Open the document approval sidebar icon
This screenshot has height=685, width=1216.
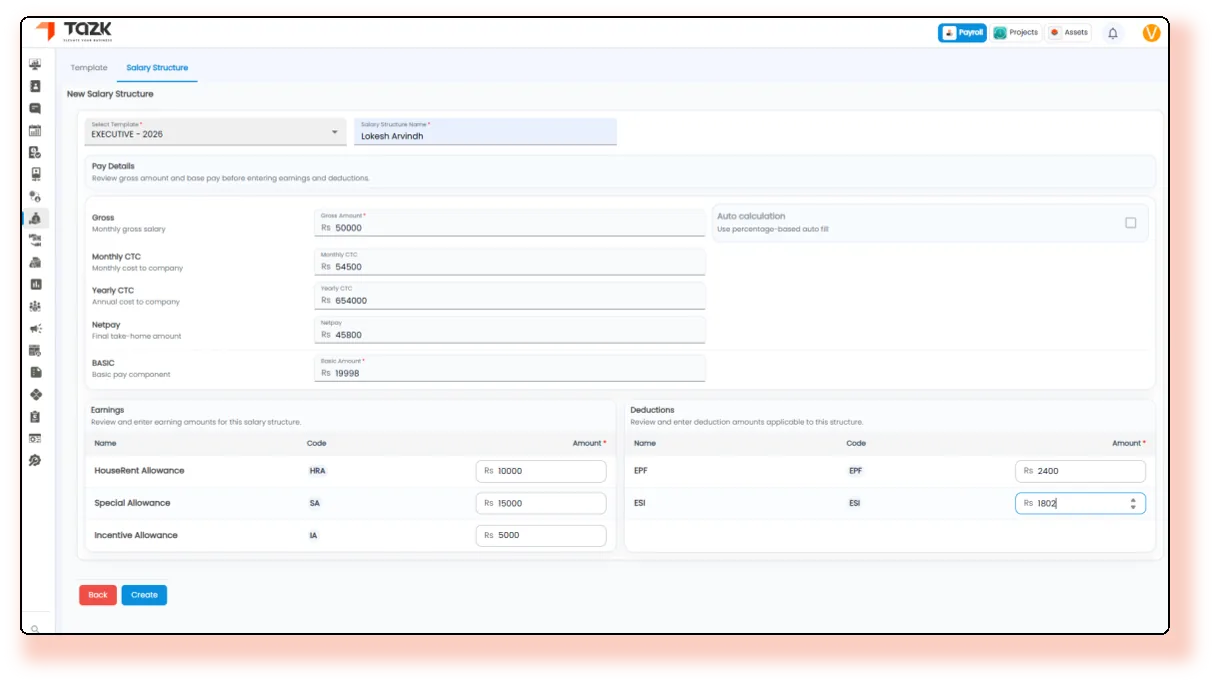tap(35, 152)
